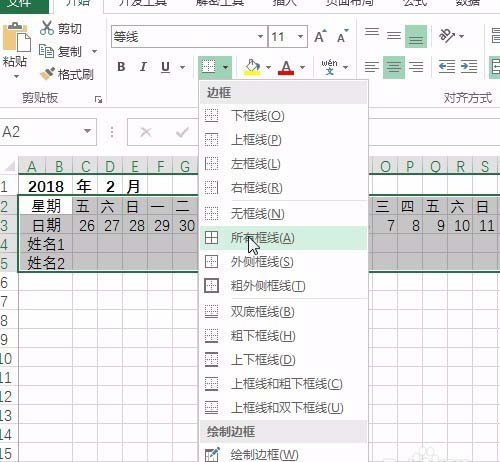Image resolution: width=500 pixels, height=462 pixels.
Task: Choose 右框线(R) right border
Action: tap(284, 188)
